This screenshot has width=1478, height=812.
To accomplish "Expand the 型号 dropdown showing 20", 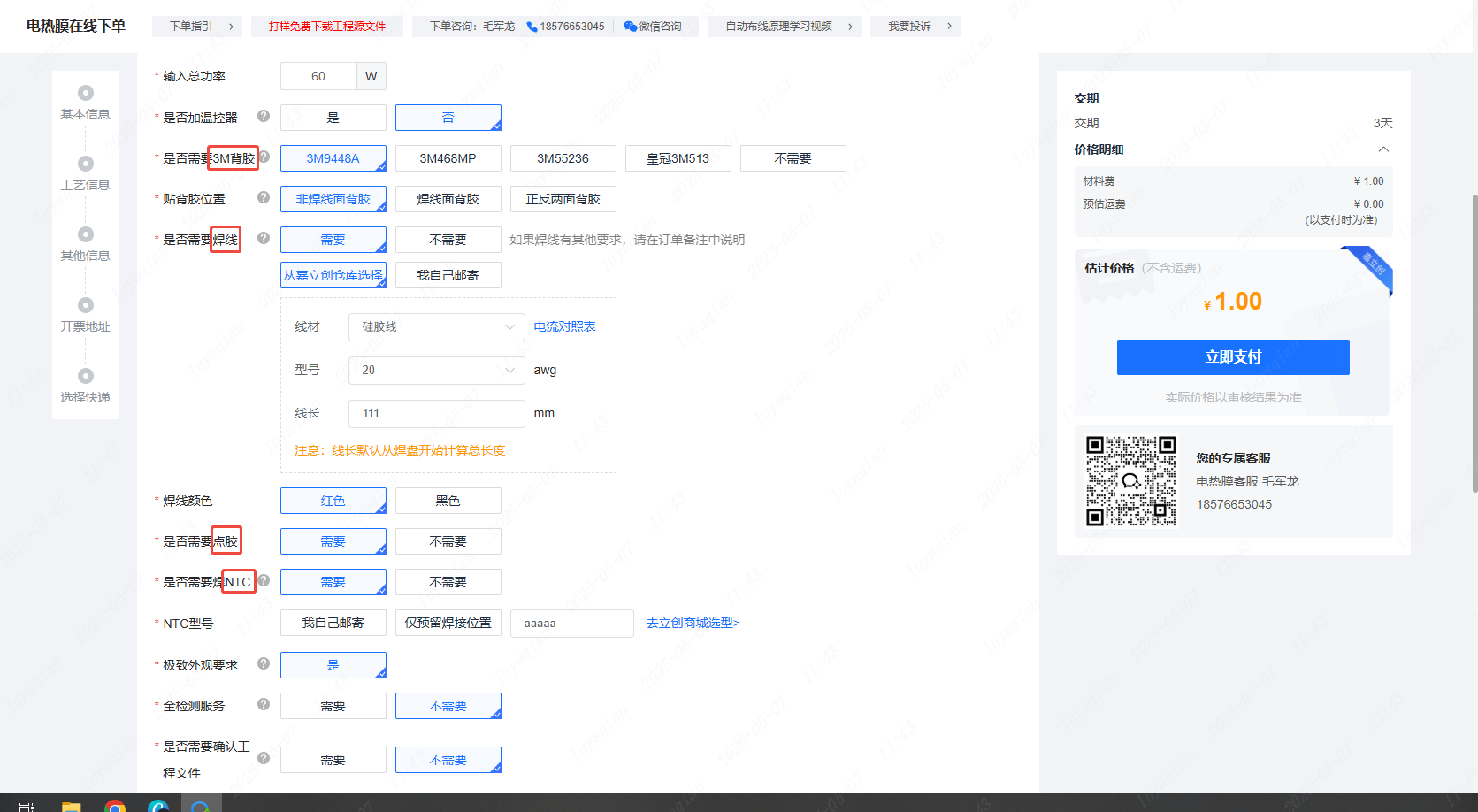I will tap(436, 371).
